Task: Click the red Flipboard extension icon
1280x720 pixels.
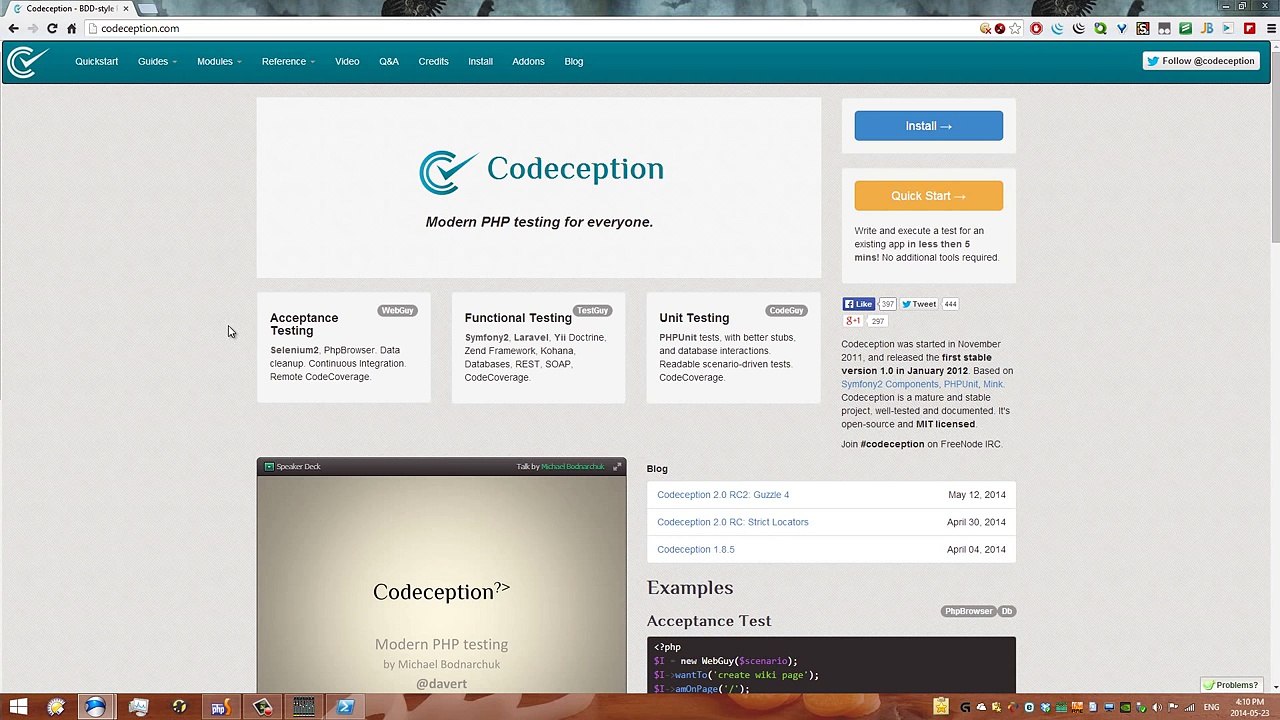Action: [1249, 29]
